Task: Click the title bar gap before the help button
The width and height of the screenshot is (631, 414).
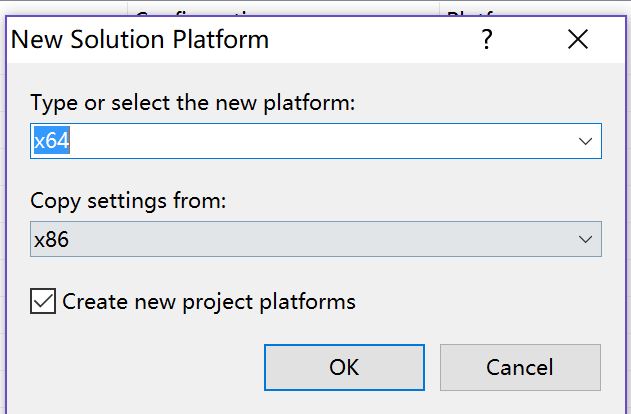Action: coord(380,41)
